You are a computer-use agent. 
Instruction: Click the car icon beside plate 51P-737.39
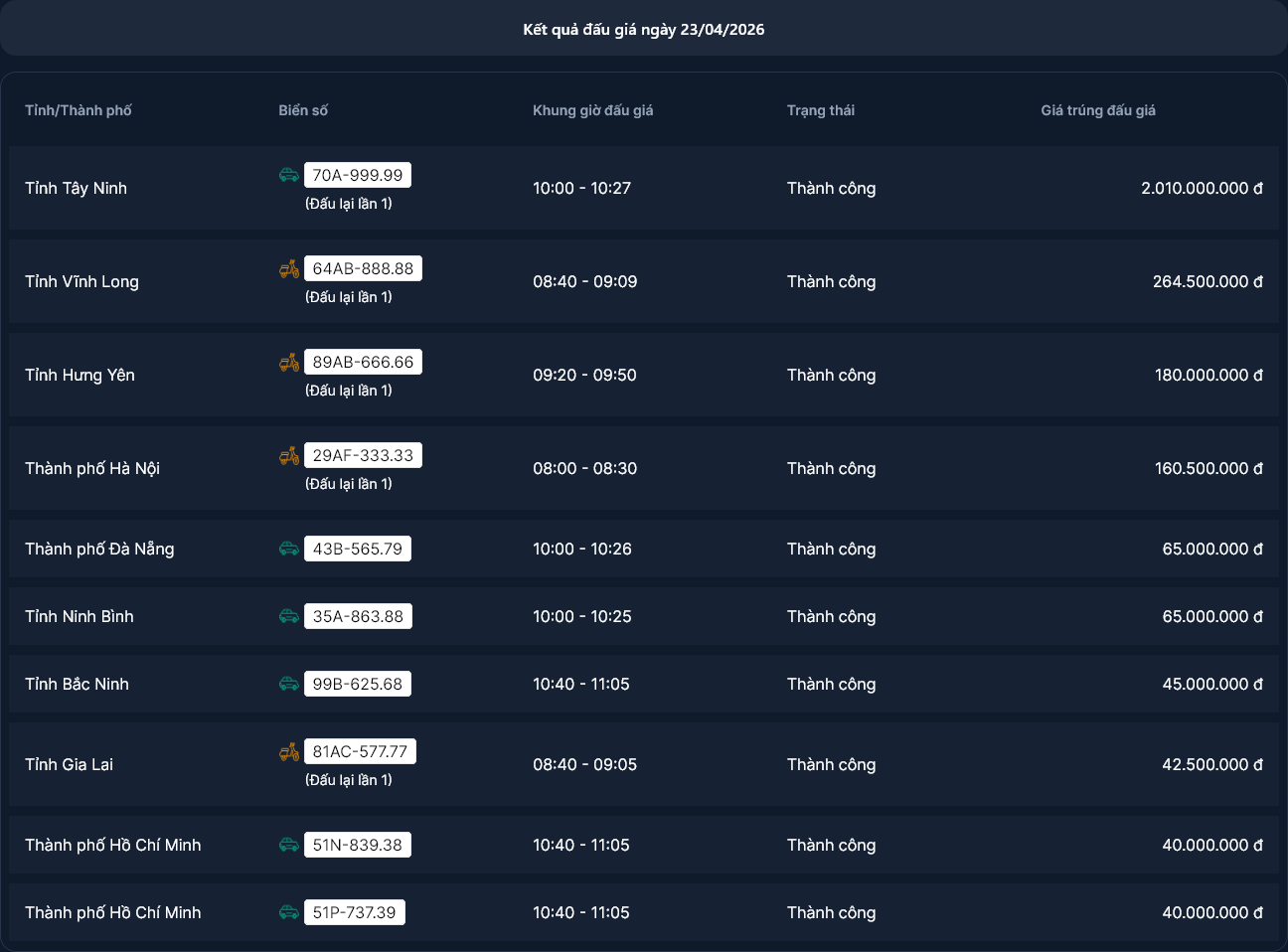(x=289, y=912)
